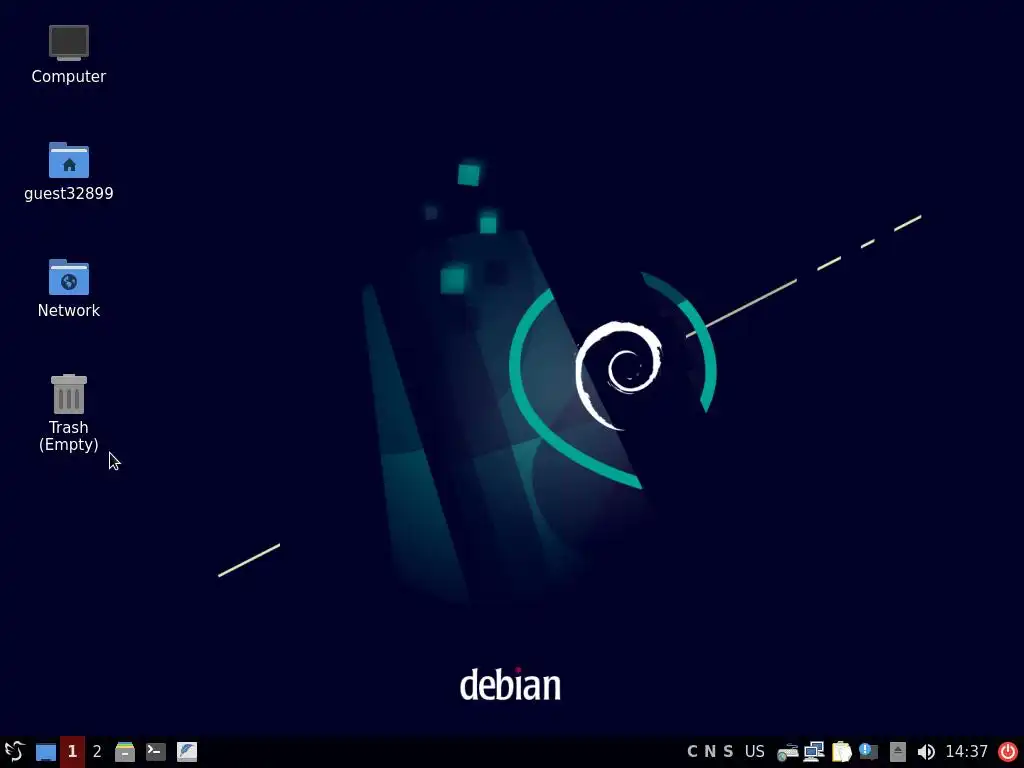Launch the terminal from taskbar
1024x768 pixels.
[155, 752]
